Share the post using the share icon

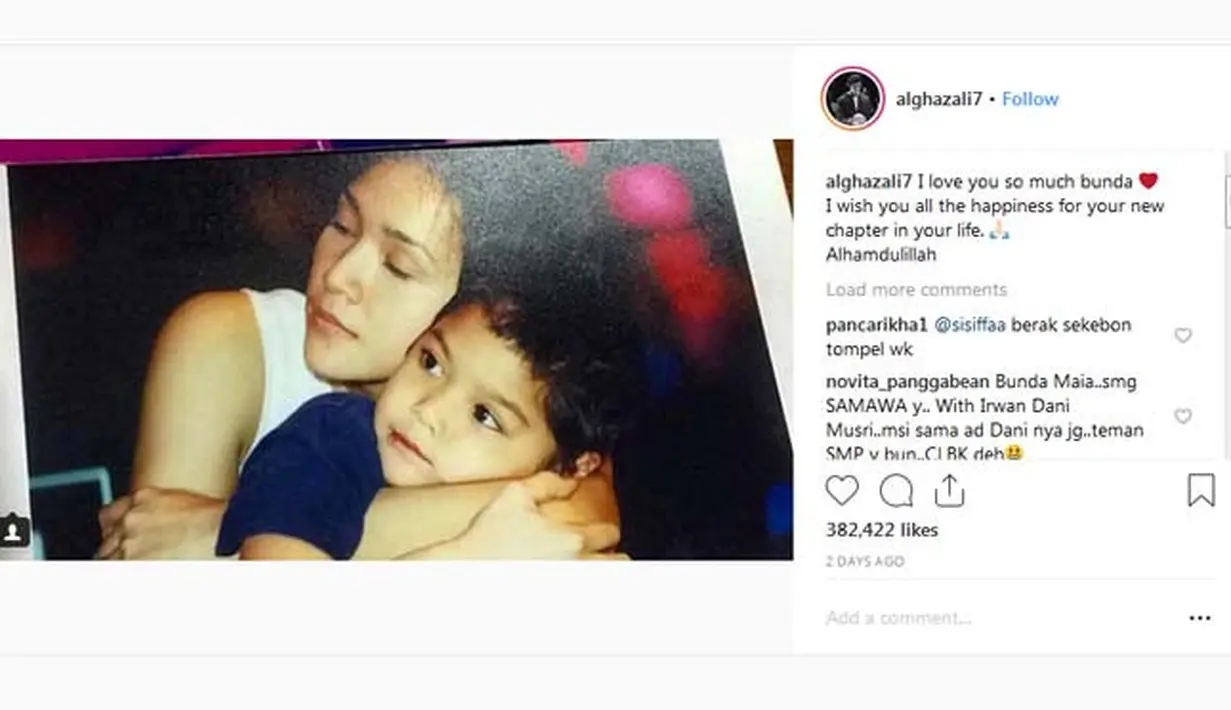click(x=948, y=490)
